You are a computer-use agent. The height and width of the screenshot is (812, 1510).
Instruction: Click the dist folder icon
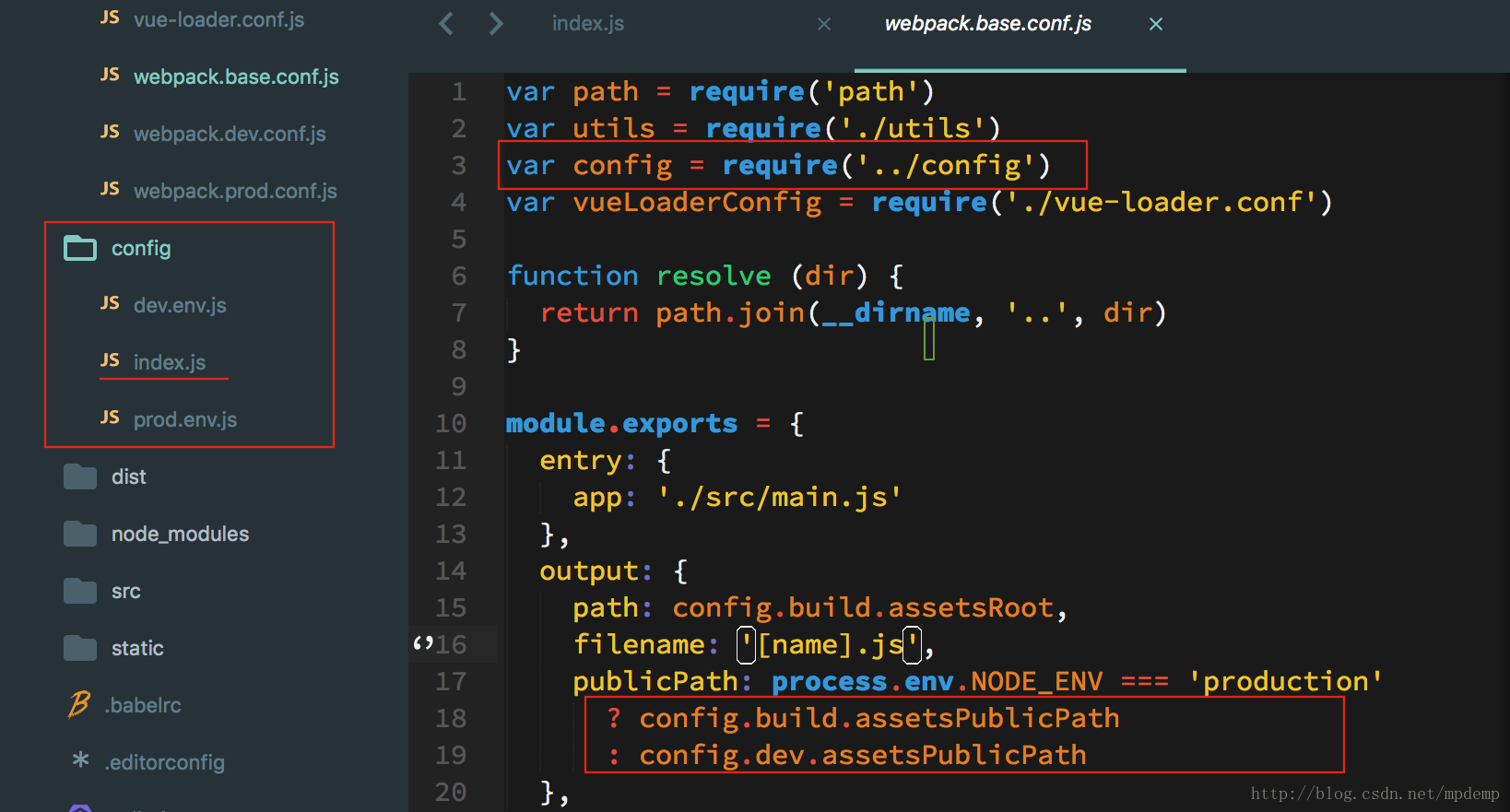point(80,477)
